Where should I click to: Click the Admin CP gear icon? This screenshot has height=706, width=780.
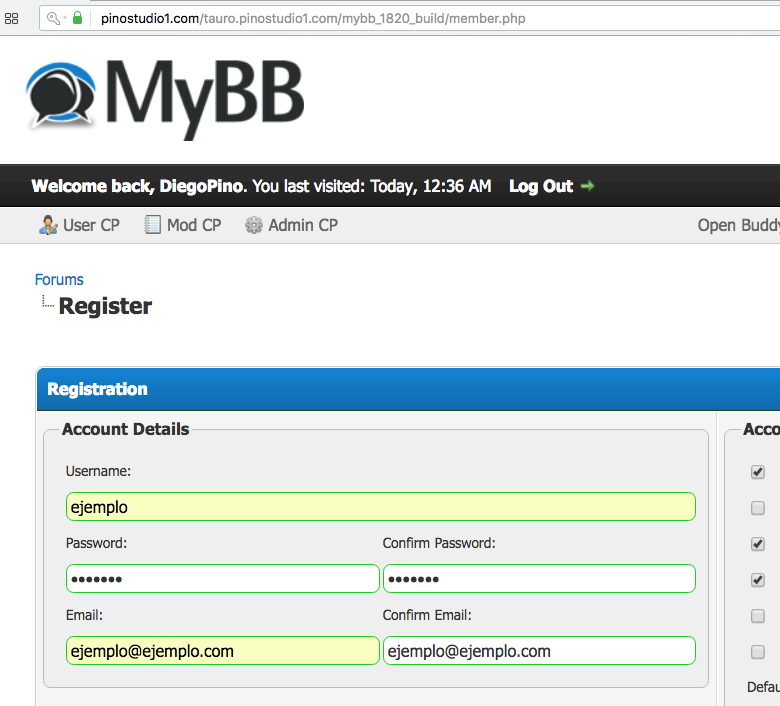point(254,225)
